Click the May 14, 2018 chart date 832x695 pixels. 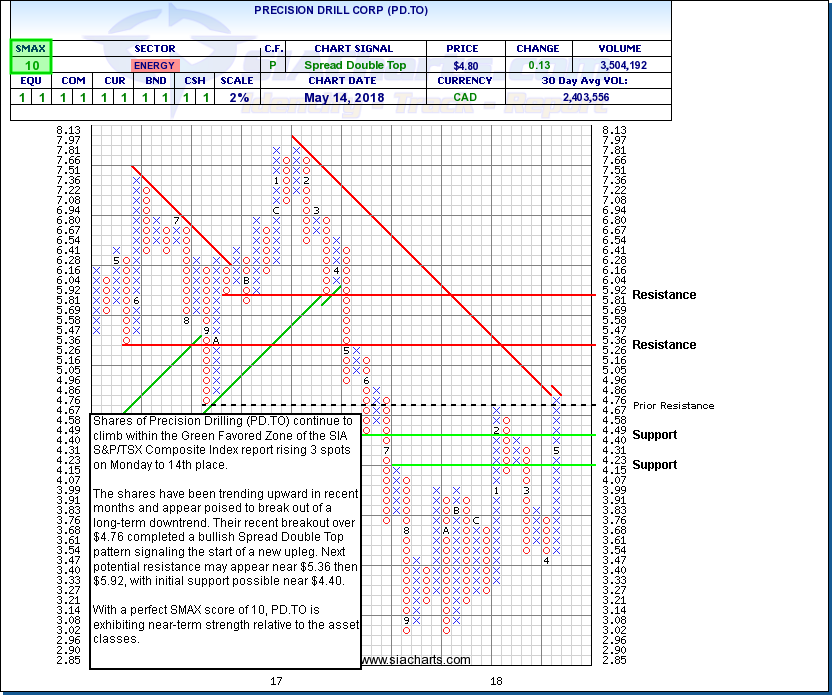tap(356, 98)
